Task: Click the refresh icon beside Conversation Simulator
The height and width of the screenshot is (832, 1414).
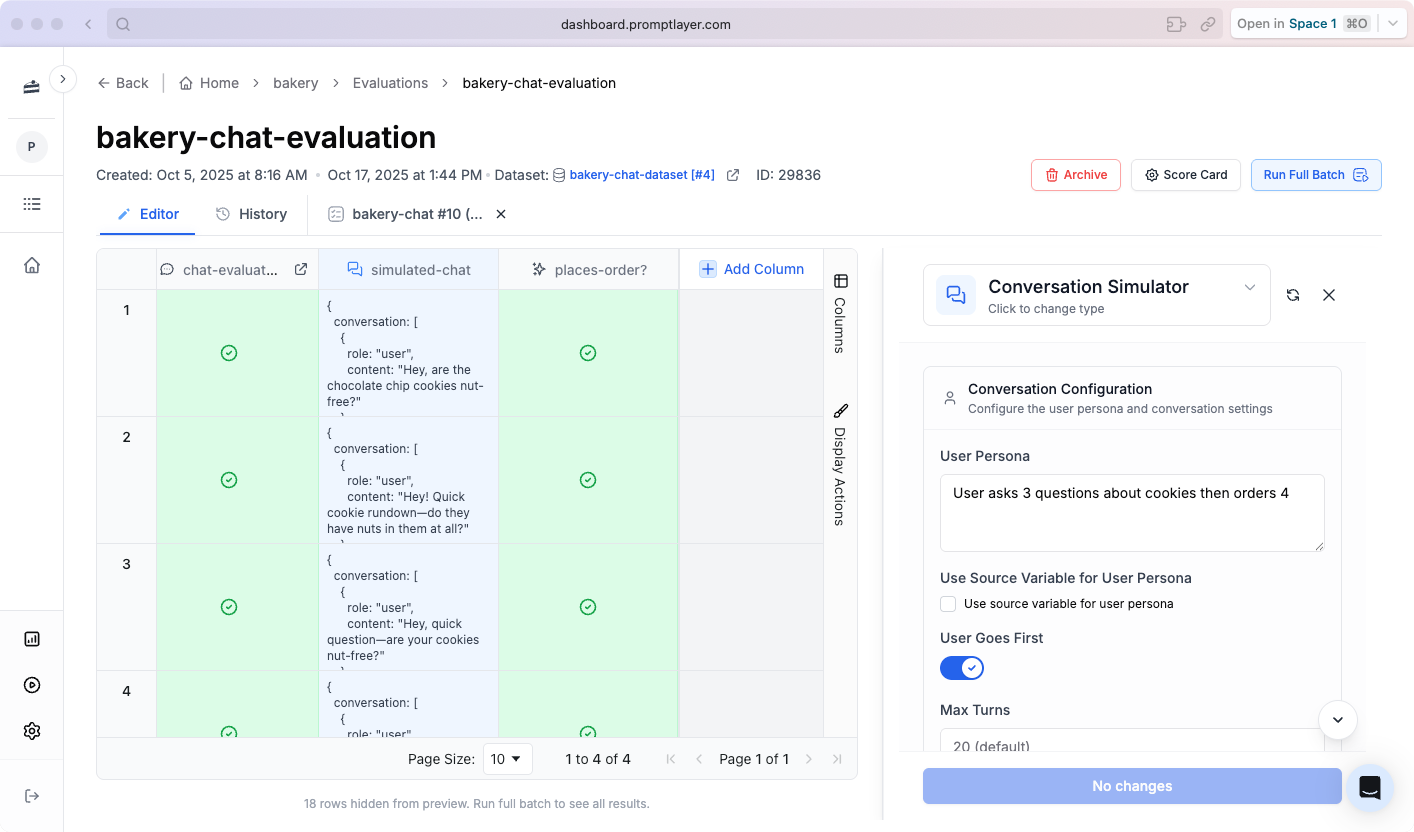Action: (1293, 295)
